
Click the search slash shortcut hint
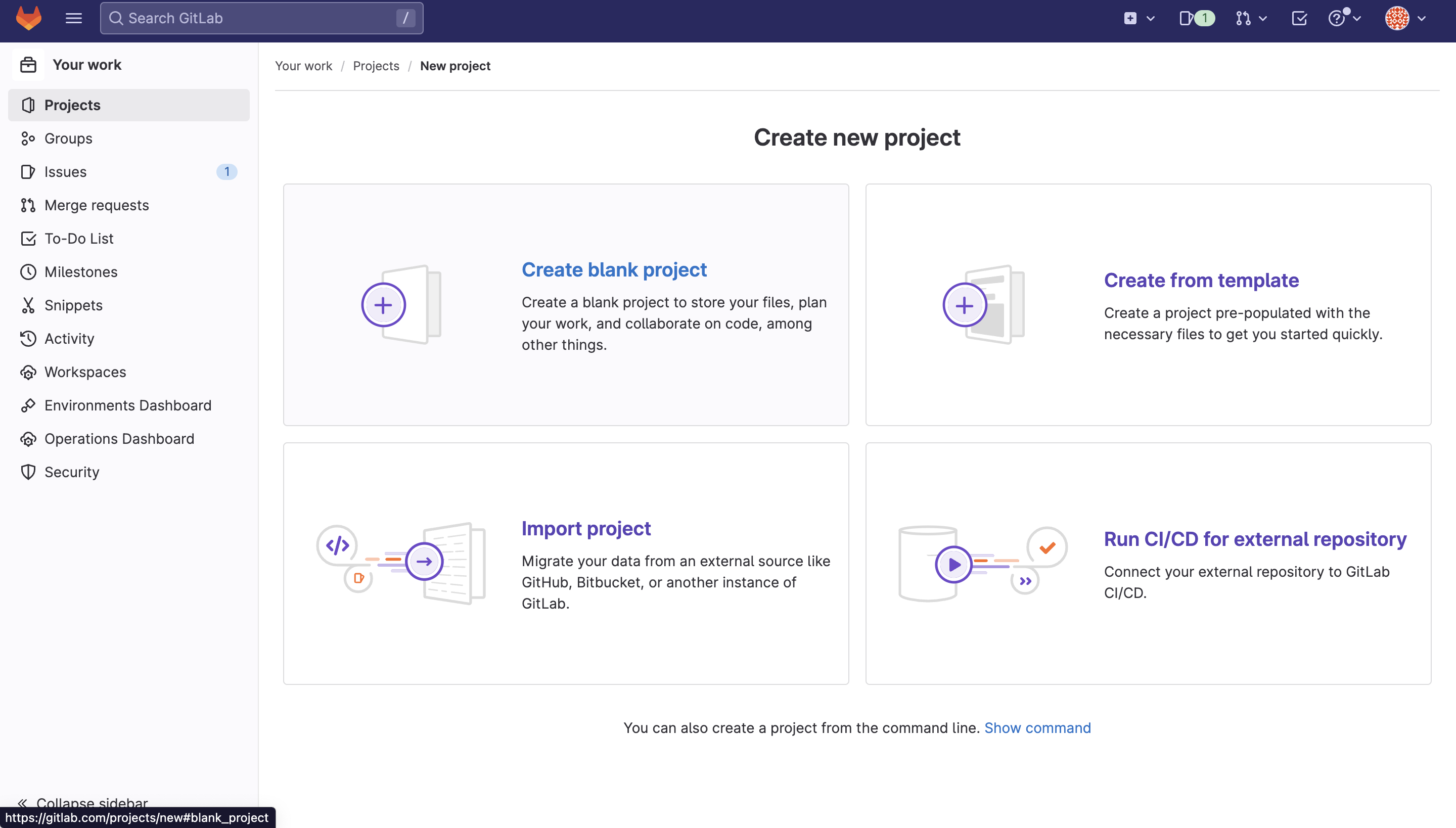pyautogui.click(x=405, y=18)
